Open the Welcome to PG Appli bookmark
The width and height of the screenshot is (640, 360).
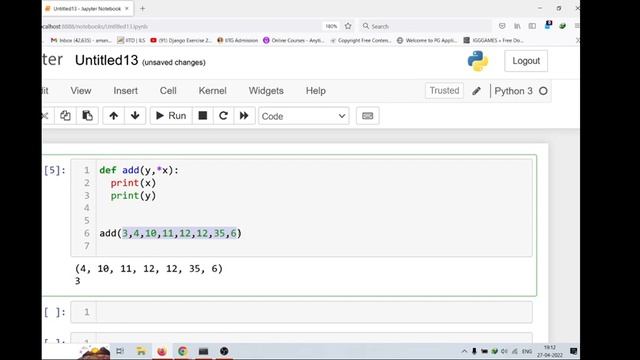click(x=427, y=40)
